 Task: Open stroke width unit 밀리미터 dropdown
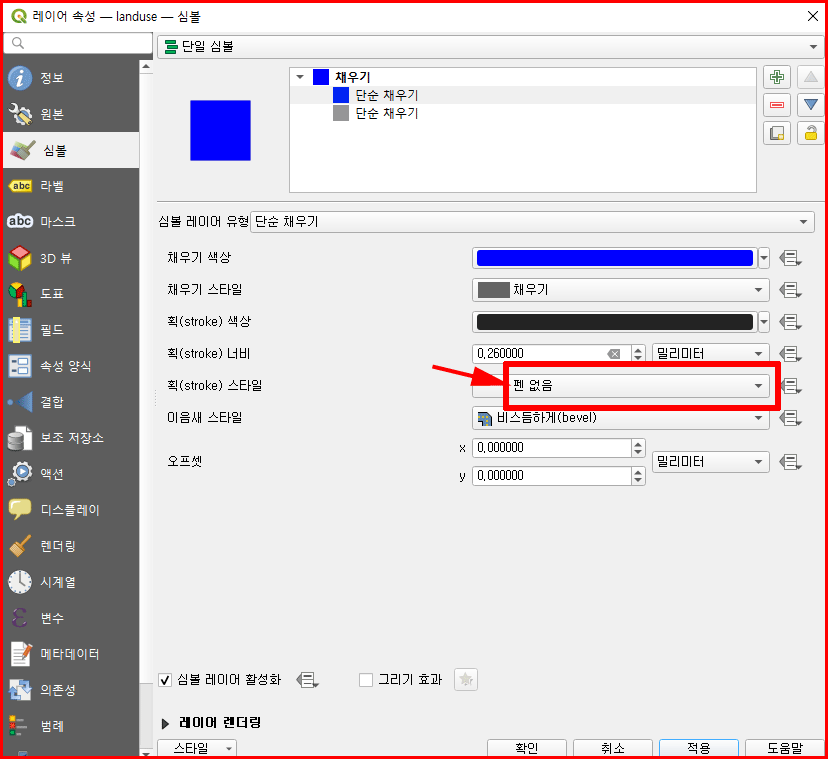[710, 353]
